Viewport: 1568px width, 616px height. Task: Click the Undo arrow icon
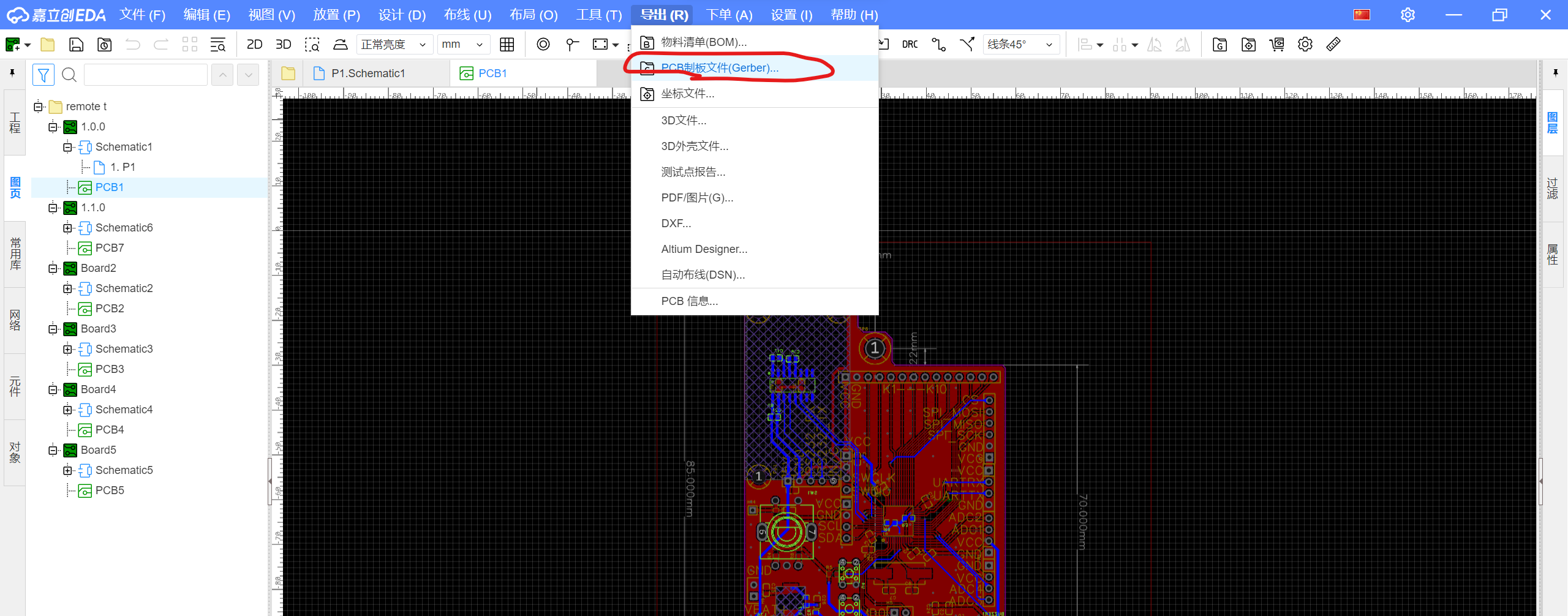point(133,45)
